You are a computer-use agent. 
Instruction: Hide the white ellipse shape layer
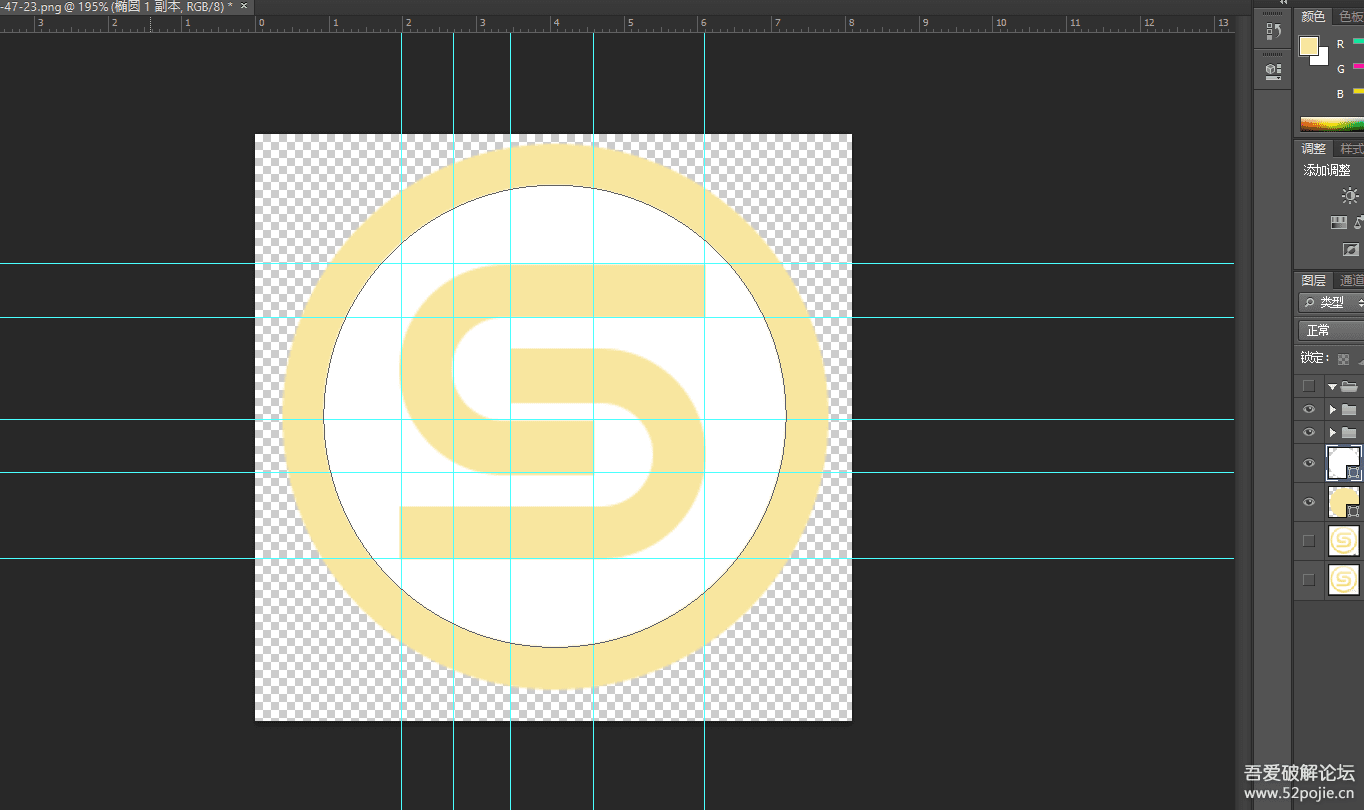click(x=1308, y=464)
